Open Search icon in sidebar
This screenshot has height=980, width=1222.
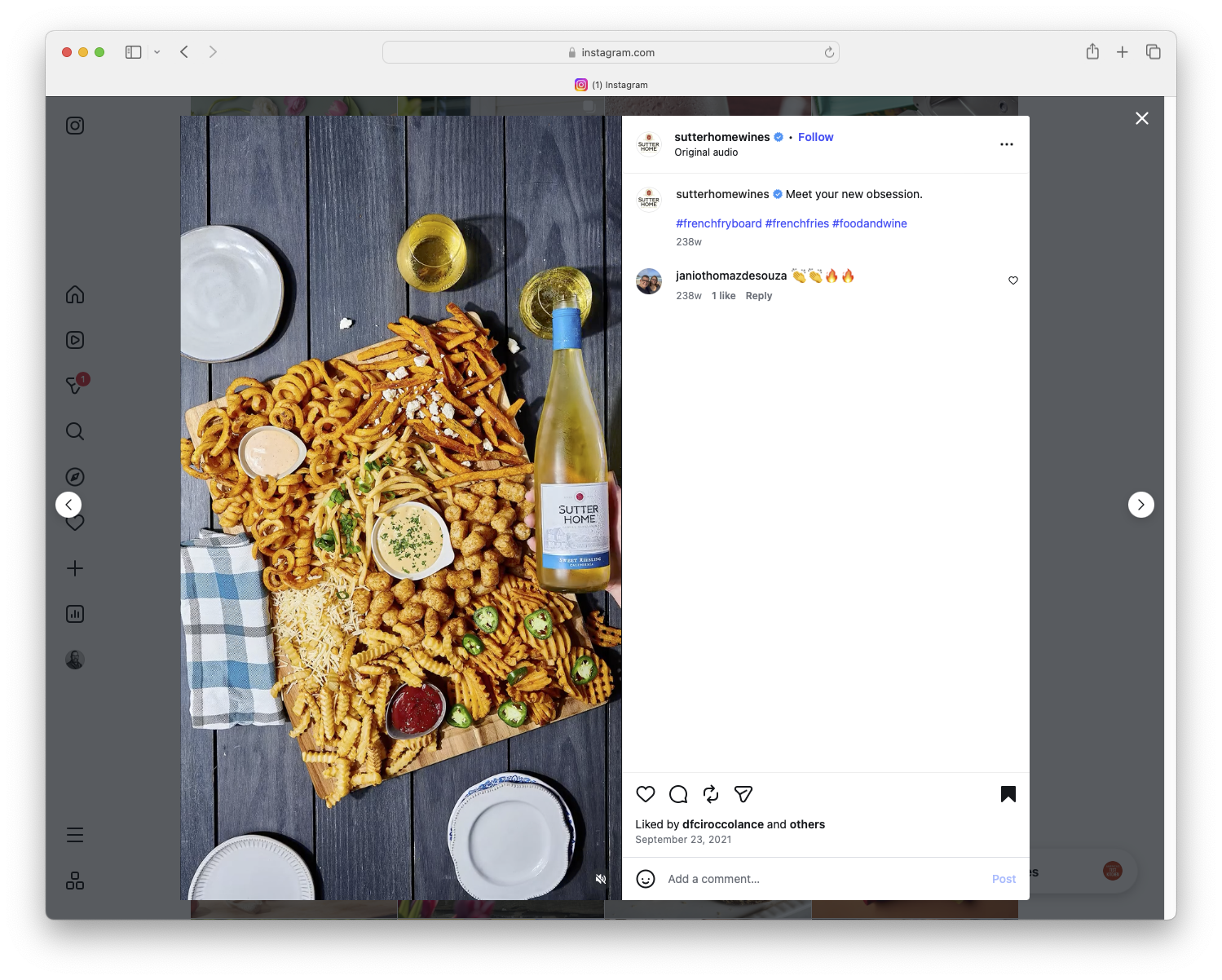(75, 431)
